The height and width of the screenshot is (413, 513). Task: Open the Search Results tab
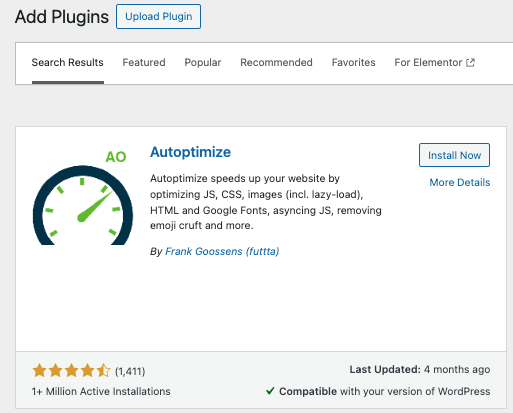coord(68,62)
